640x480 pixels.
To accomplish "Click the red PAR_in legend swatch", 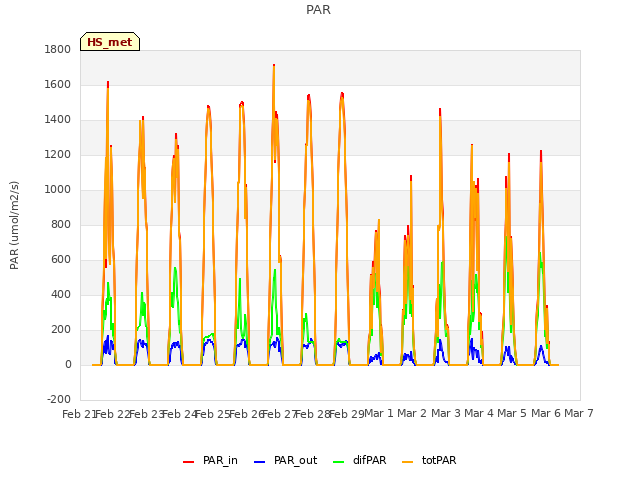I will [189, 462].
